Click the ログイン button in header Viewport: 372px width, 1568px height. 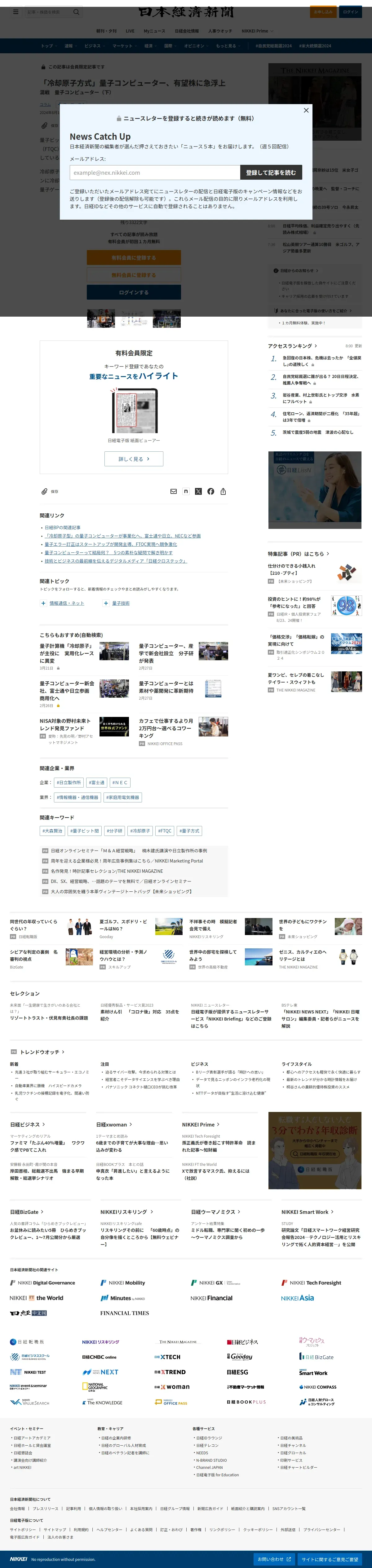pyautogui.click(x=350, y=11)
